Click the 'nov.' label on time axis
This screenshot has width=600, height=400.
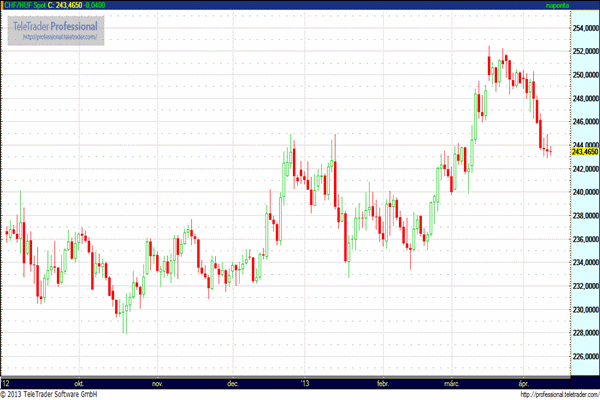tap(156, 383)
